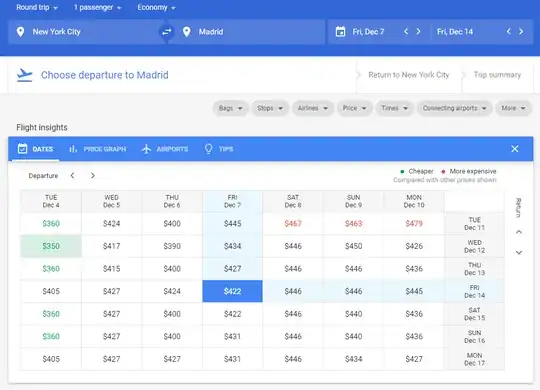Select the $463 fare for Sun Dec 9
The height and width of the screenshot is (390, 540).
[353, 224]
